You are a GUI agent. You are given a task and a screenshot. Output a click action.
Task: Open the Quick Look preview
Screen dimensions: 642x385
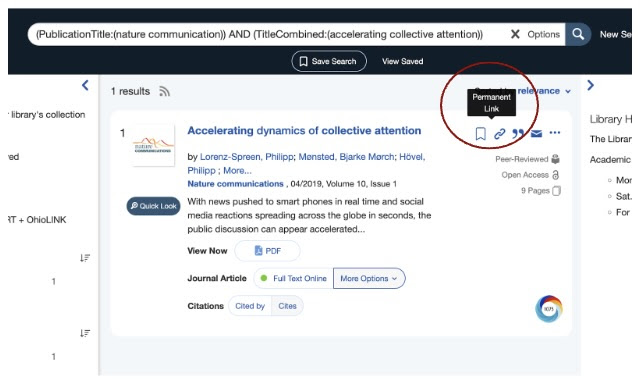tap(154, 206)
